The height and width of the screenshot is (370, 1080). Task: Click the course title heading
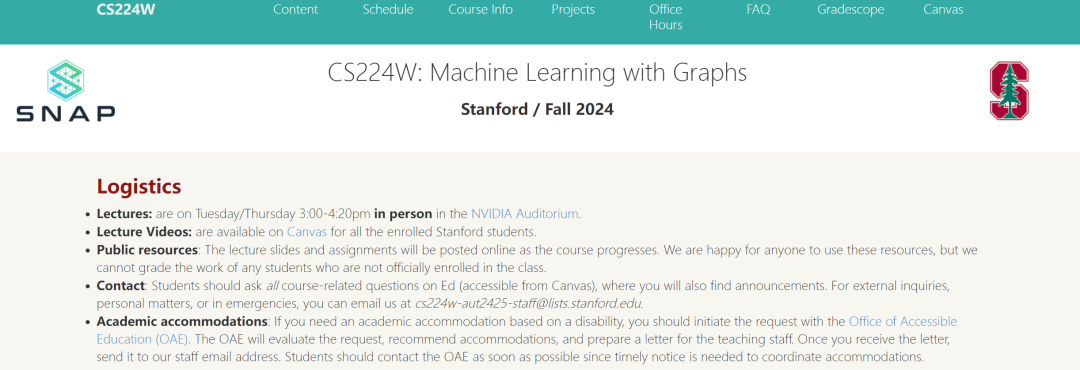(x=537, y=72)
